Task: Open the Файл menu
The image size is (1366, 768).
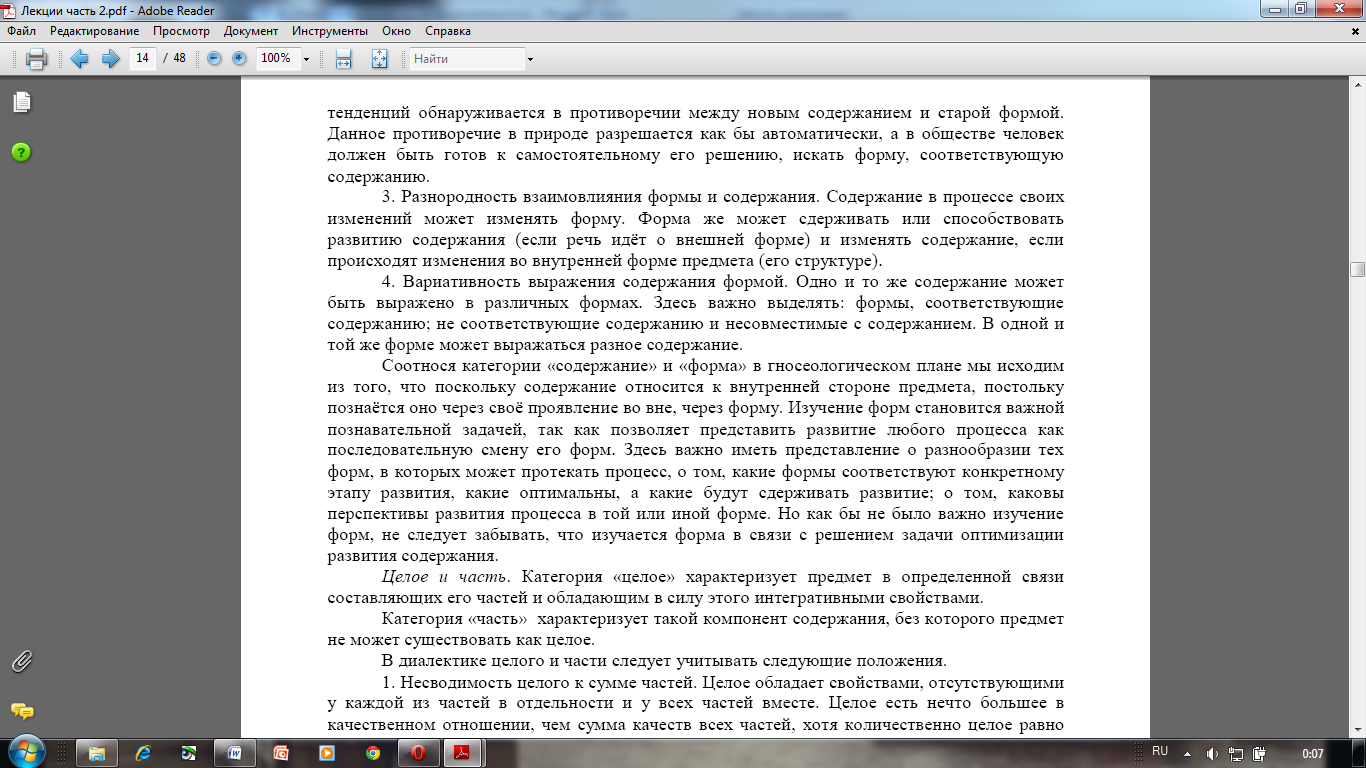Action: click(21, 31)
